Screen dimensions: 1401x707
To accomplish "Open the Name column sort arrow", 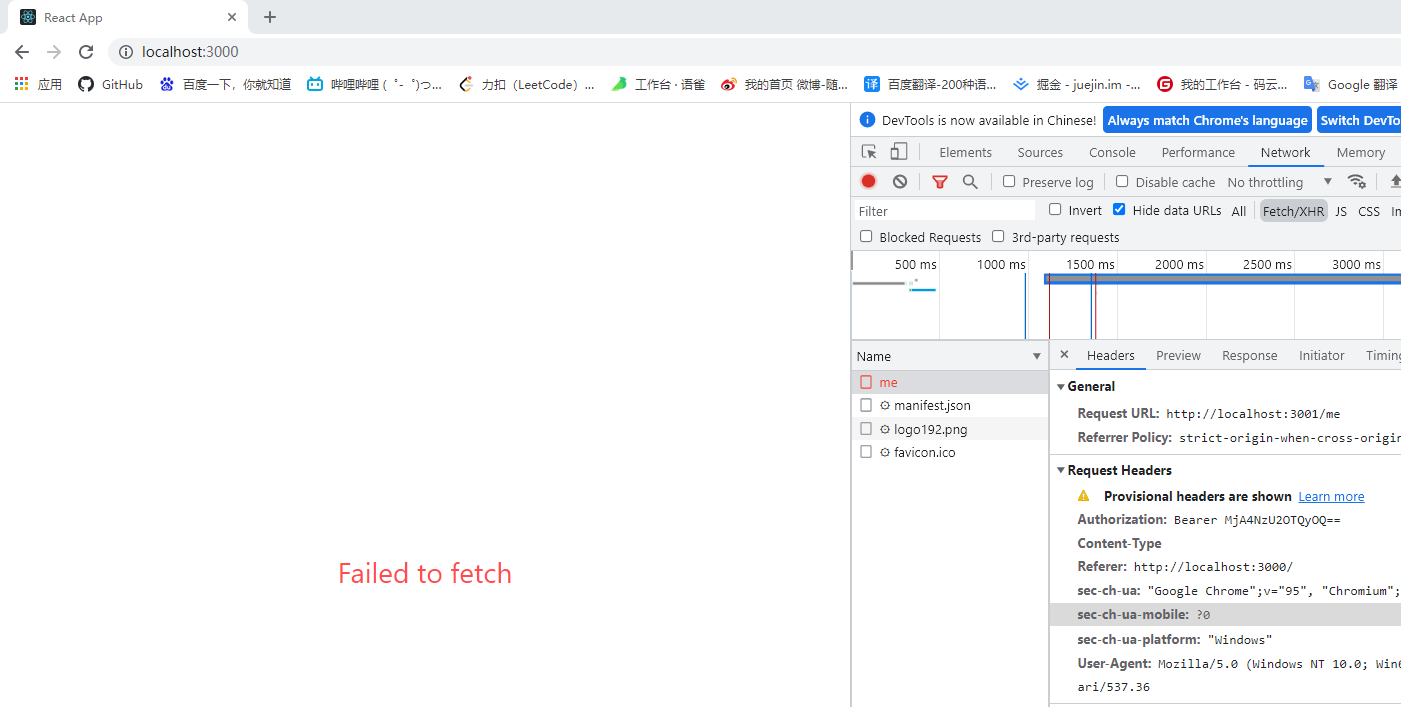I will [1037, 356].
